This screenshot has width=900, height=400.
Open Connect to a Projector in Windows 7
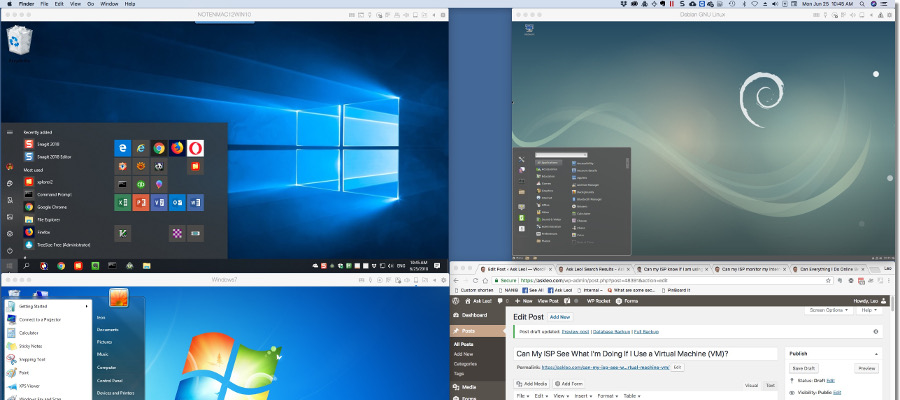point(48,320)
